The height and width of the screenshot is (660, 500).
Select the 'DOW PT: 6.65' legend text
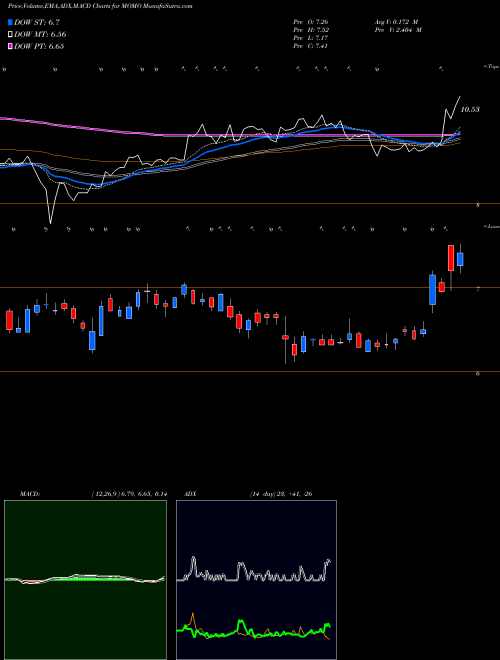(x=39, y=46)
